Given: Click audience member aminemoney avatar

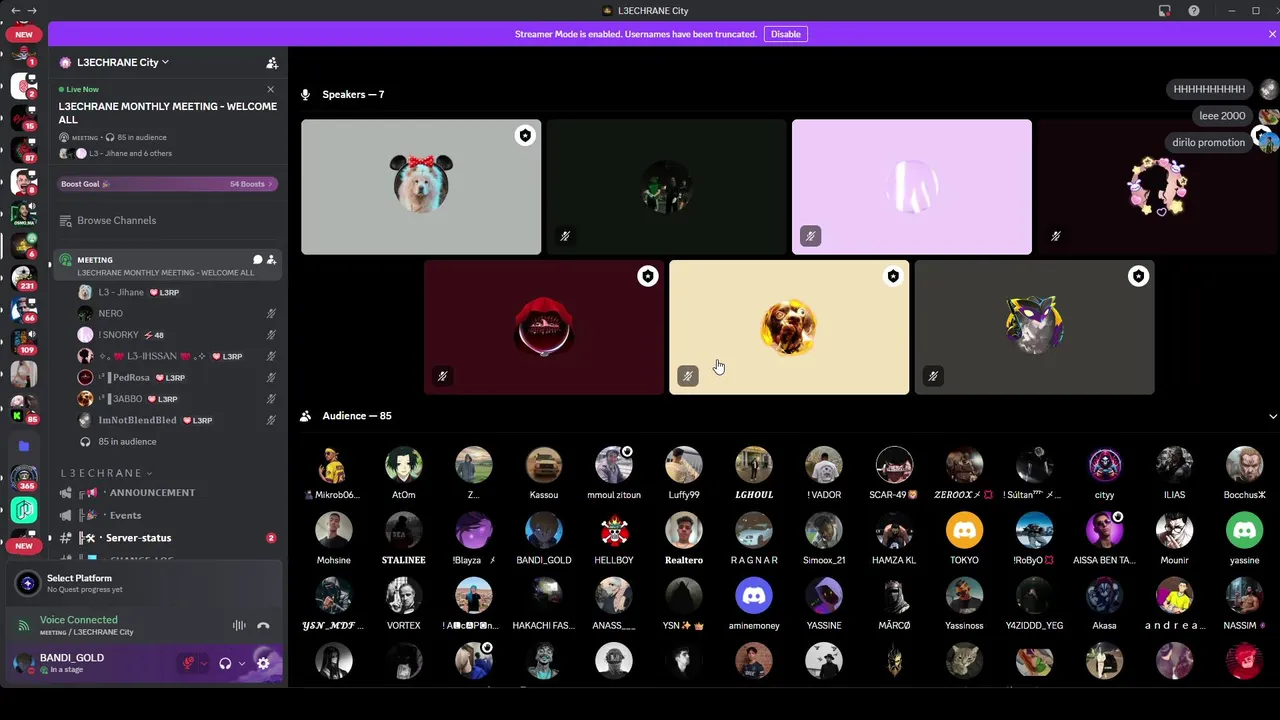Looking at the screenshot, I should pos(754,596).
